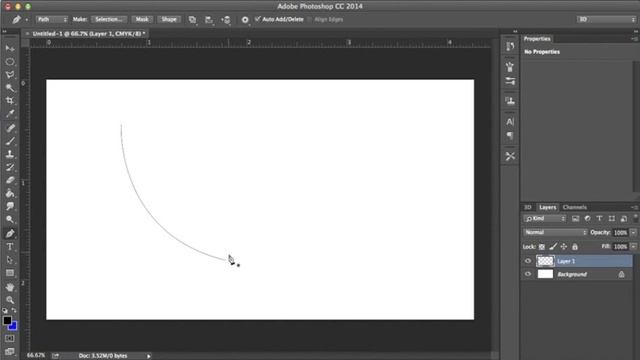Select Layer 1 thumbnail
640x360 pixels.
[545, 261]
